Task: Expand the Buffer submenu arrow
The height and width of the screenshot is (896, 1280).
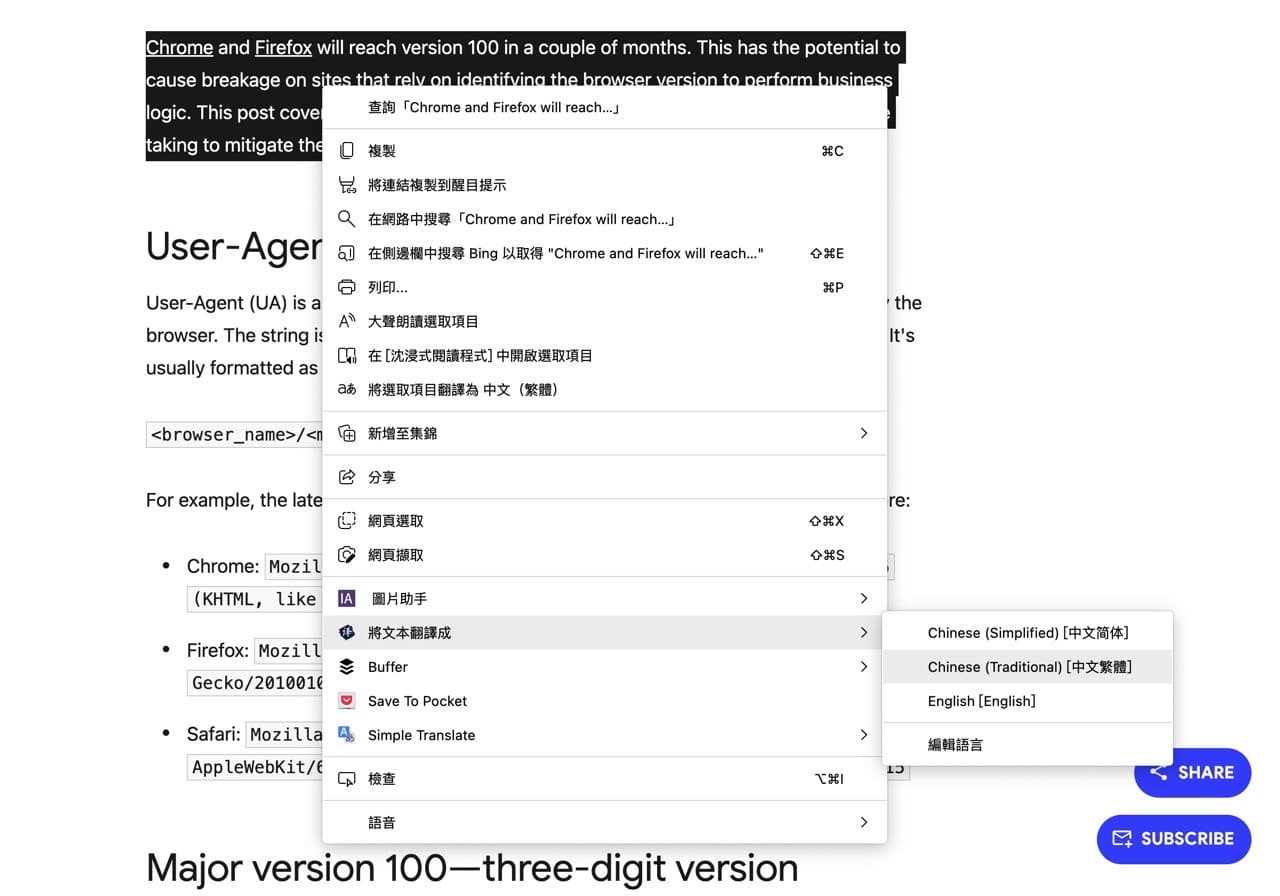Action: tap(864, 667)
